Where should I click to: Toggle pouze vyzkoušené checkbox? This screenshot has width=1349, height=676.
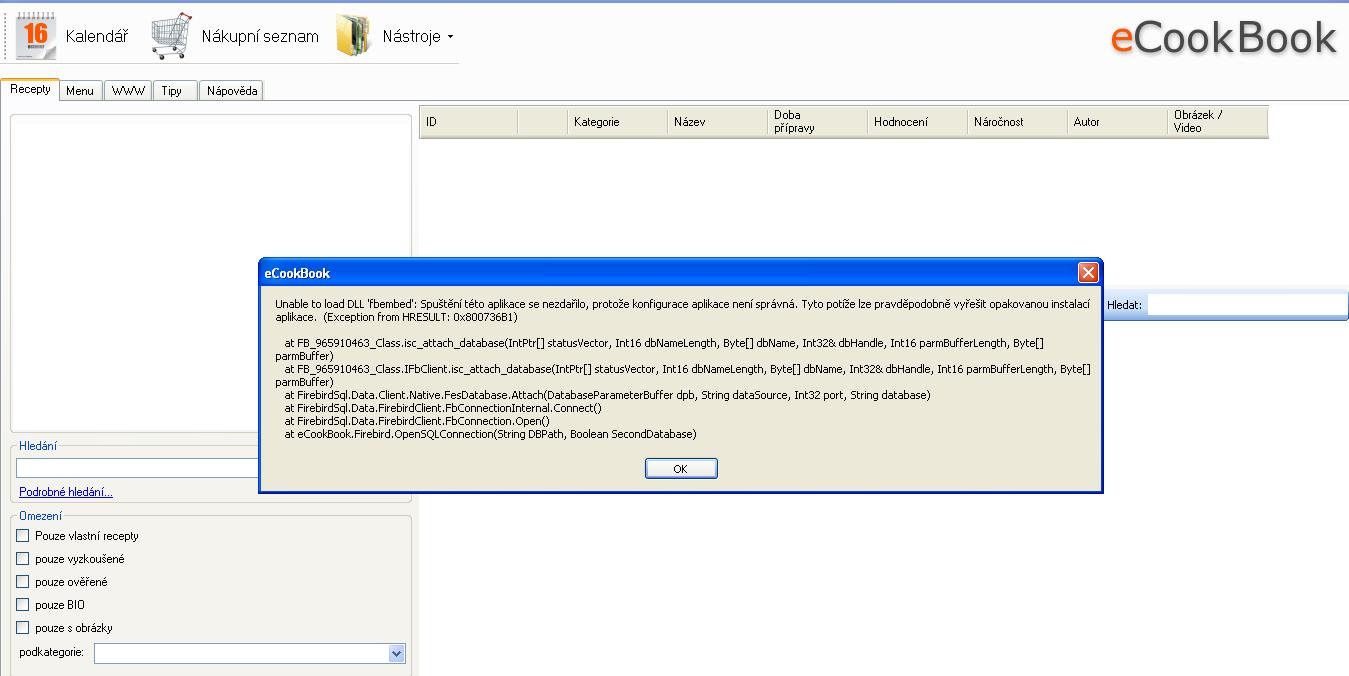(x=23, y=559)
